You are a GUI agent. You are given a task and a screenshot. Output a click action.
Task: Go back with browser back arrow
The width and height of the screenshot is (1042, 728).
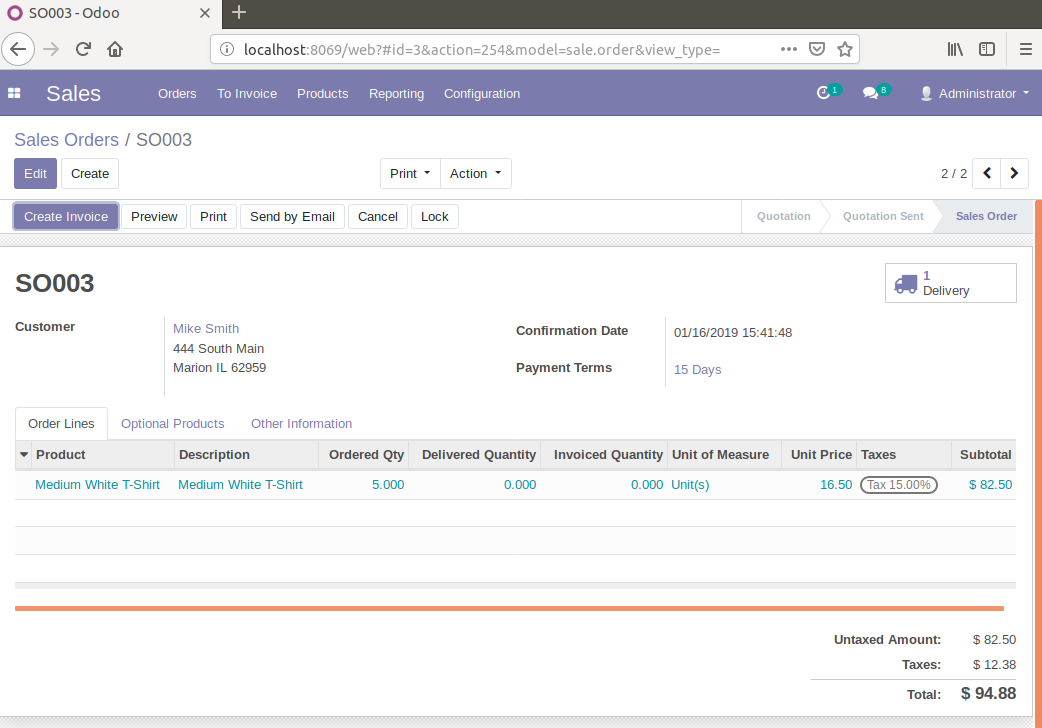point(18,49)
